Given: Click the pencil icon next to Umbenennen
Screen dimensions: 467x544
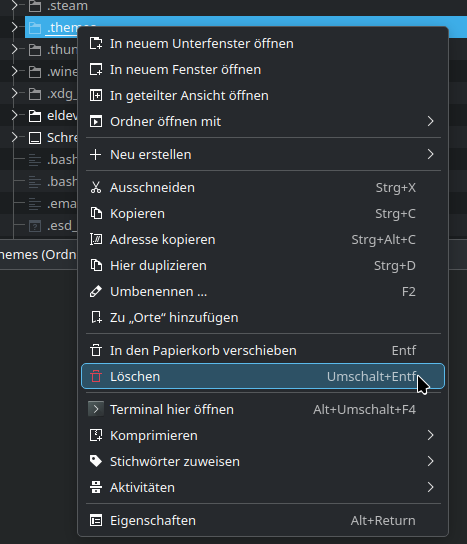Looking at the screenshot, I should coord(96,291).
